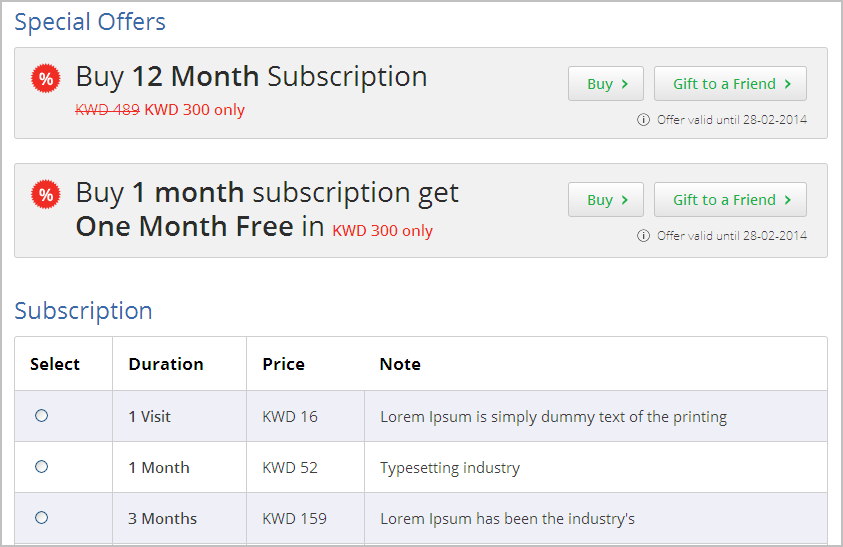
Task: Click the Select column header
Action: 55,364
